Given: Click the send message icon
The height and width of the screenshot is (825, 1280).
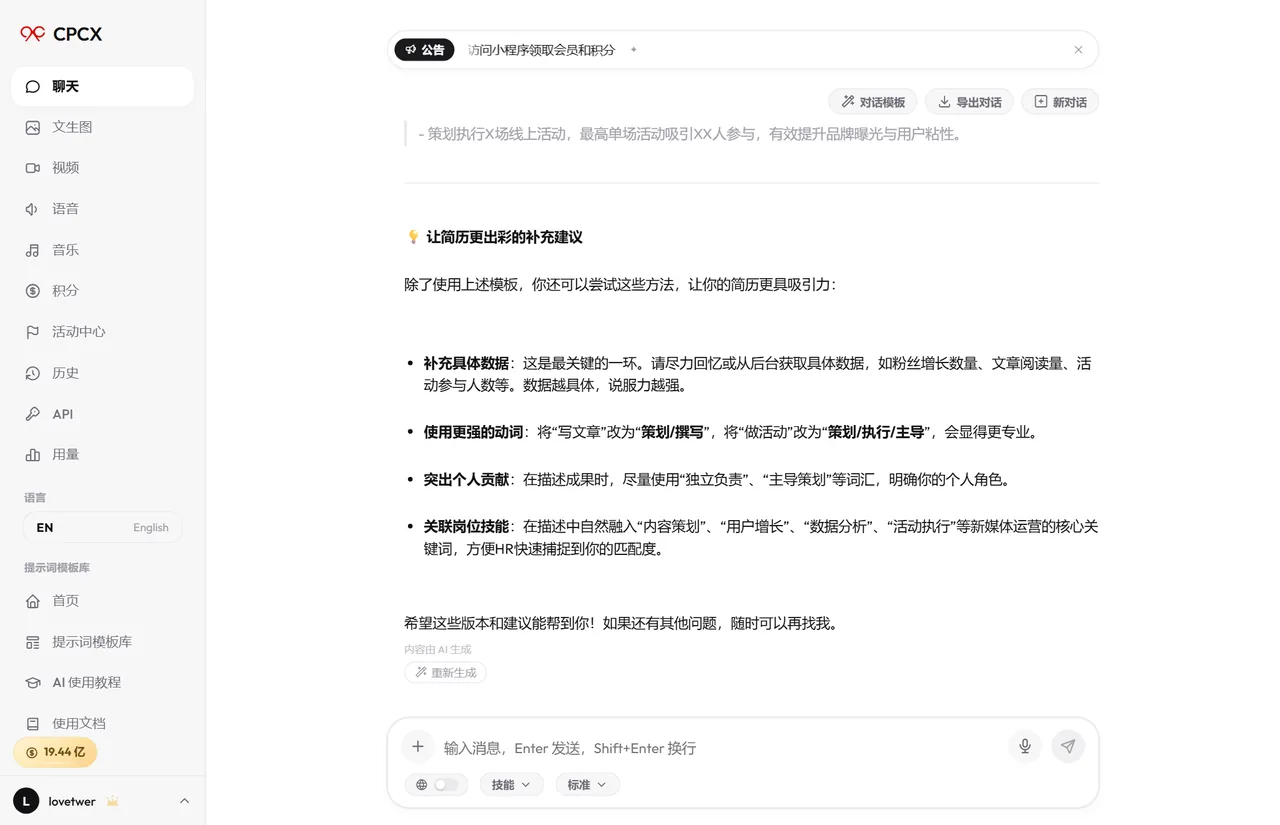Looking at the screenshot, I should coord(1068,747).
